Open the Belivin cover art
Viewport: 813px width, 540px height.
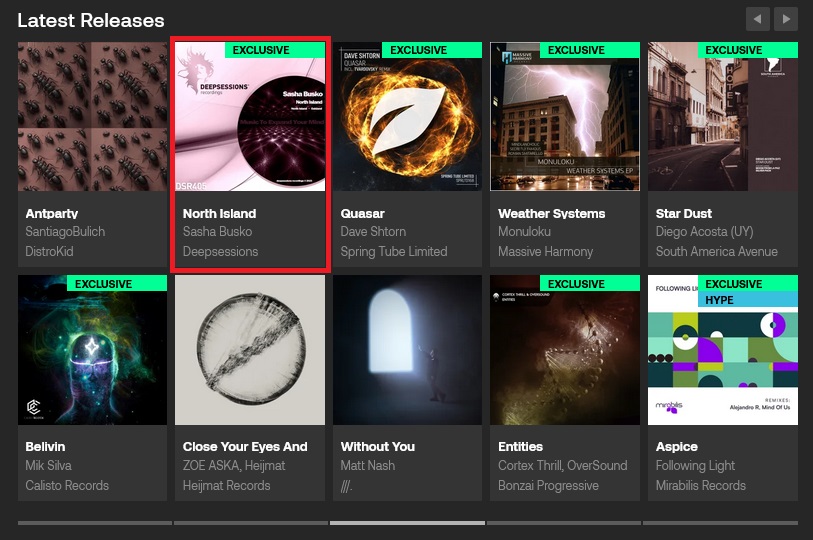(92, 350)
